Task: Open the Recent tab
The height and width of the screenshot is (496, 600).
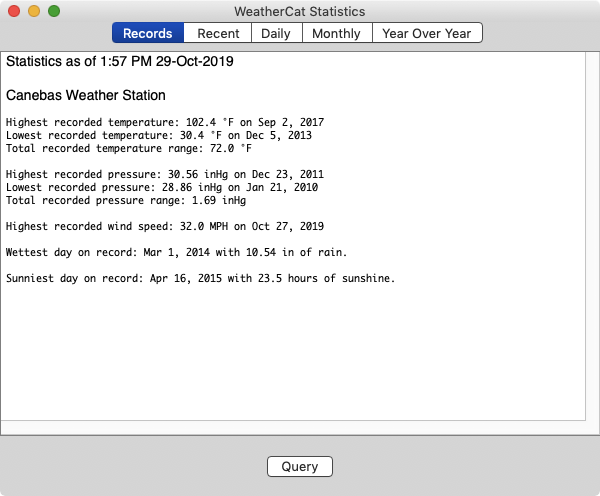Action: (218, 33)
